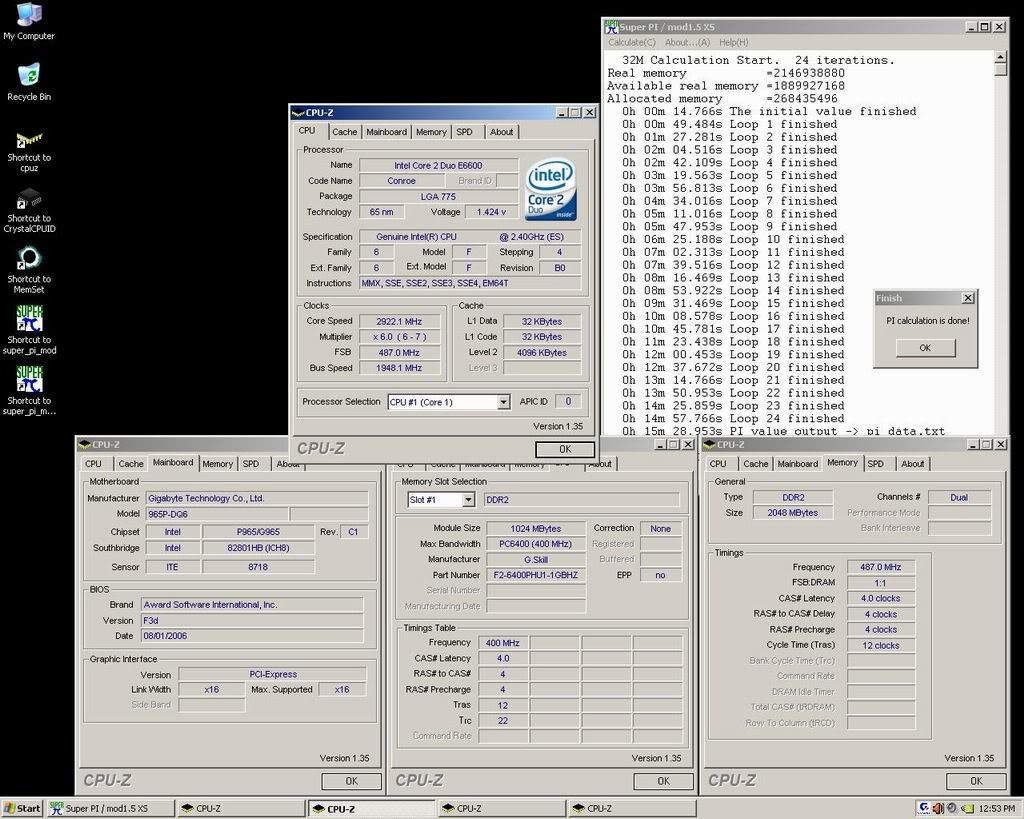Image resolution: width=1024 pixels, height=819 pixels.
Task: Click the Name field Intel Core 2 Duo E6600
Action: coord(438,165)
